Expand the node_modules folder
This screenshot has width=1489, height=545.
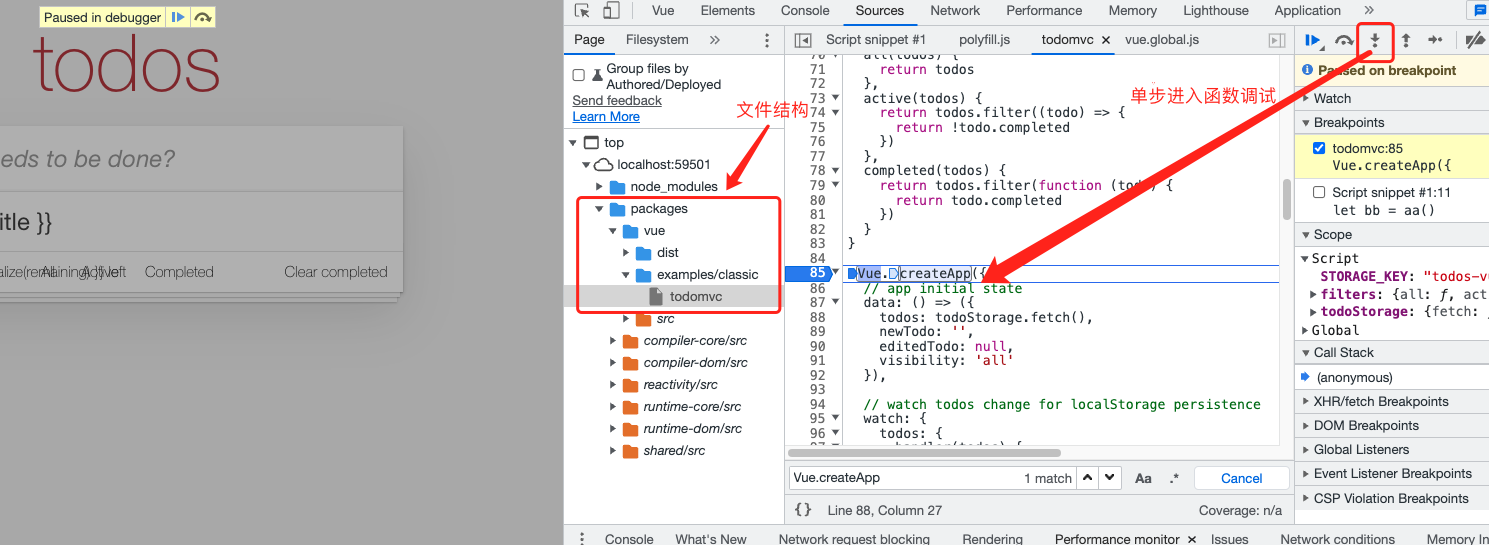click(x=600, y=187)
